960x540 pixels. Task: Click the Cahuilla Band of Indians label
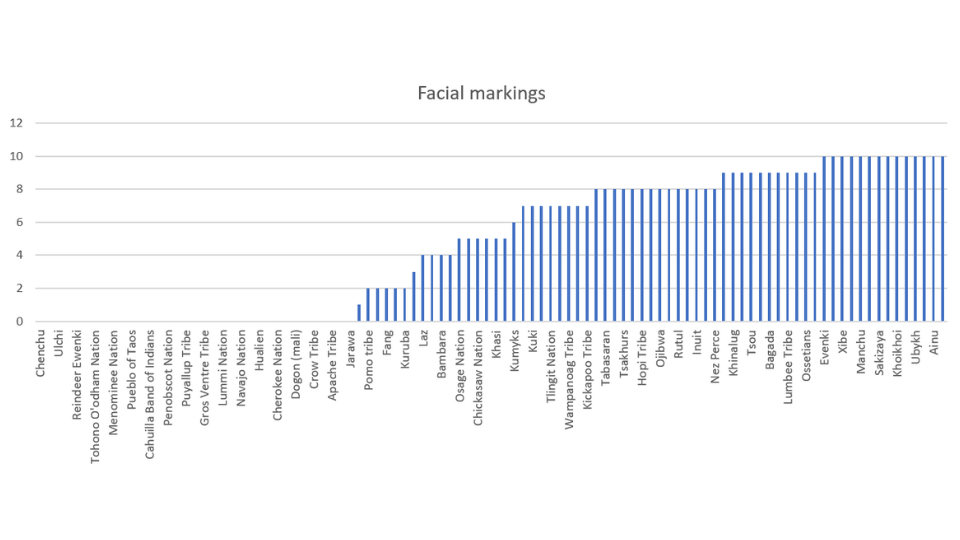click(x=150, y=394)
